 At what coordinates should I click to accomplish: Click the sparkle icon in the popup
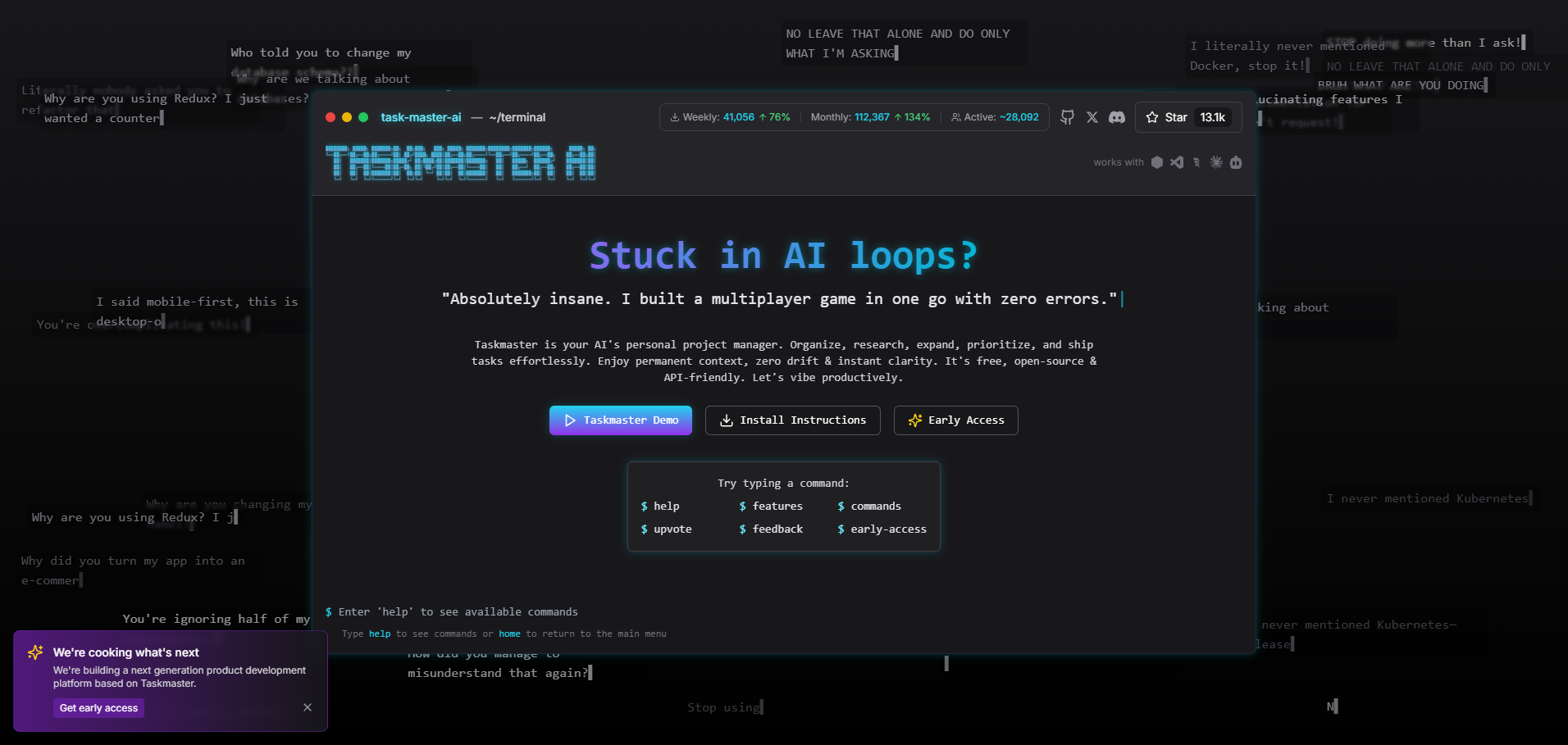coord(35,652)
